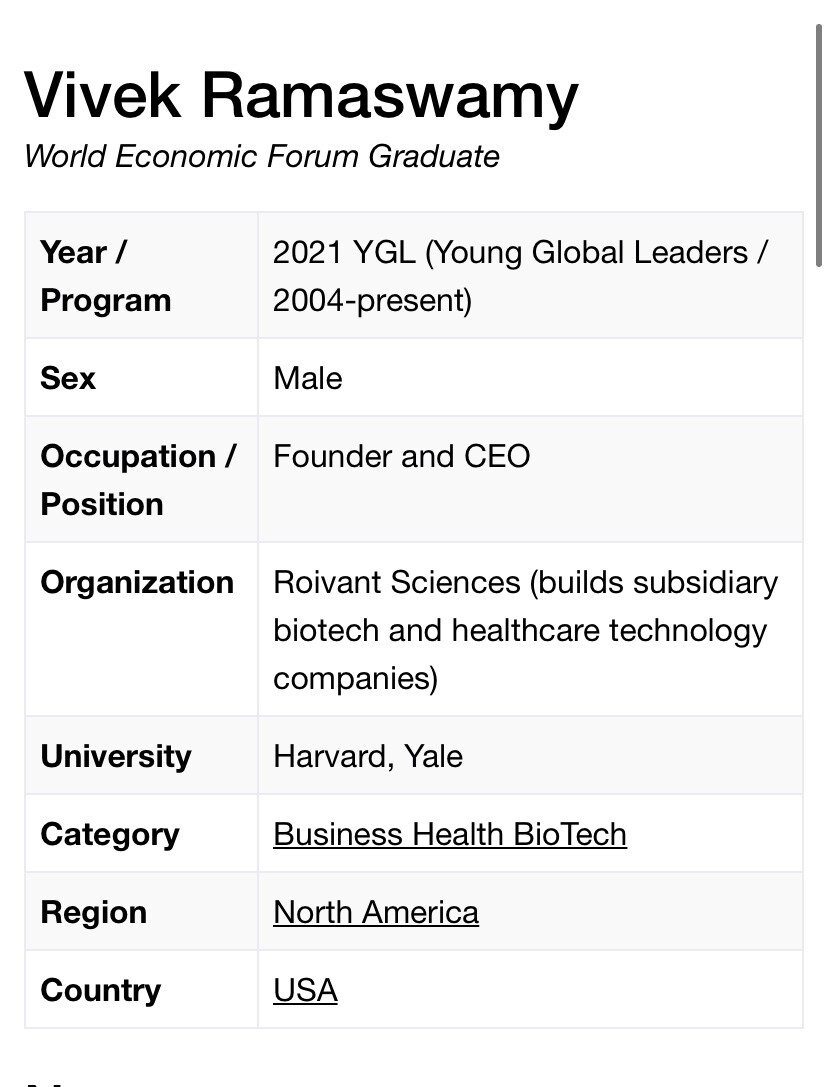The image size is (828, 1087).
Task: Follow the USA country link
Action: coord(305,990)
